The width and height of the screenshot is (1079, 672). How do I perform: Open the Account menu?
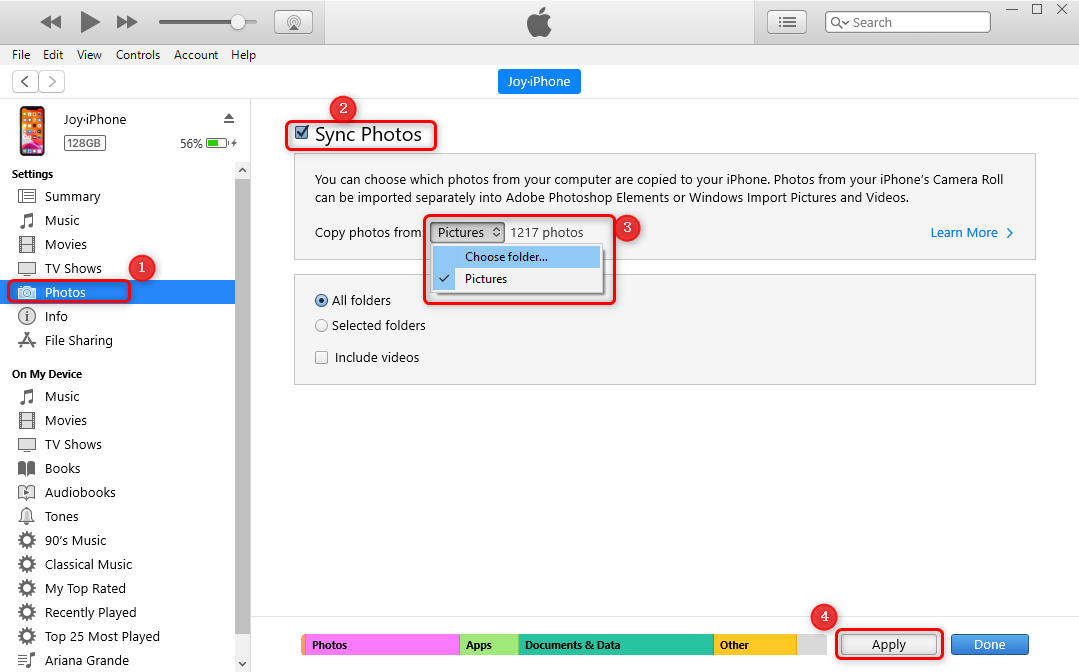tap(195, 55)
